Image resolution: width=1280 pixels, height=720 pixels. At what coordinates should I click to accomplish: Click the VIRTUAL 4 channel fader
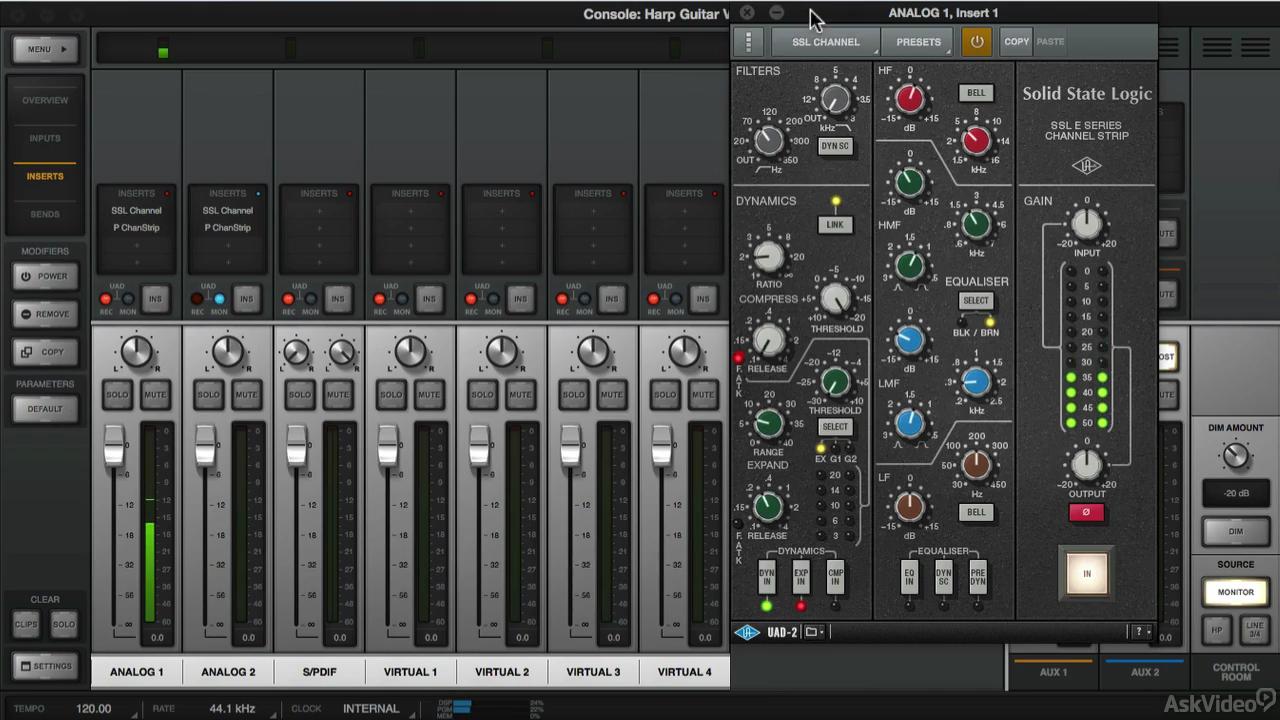(662, 447)
